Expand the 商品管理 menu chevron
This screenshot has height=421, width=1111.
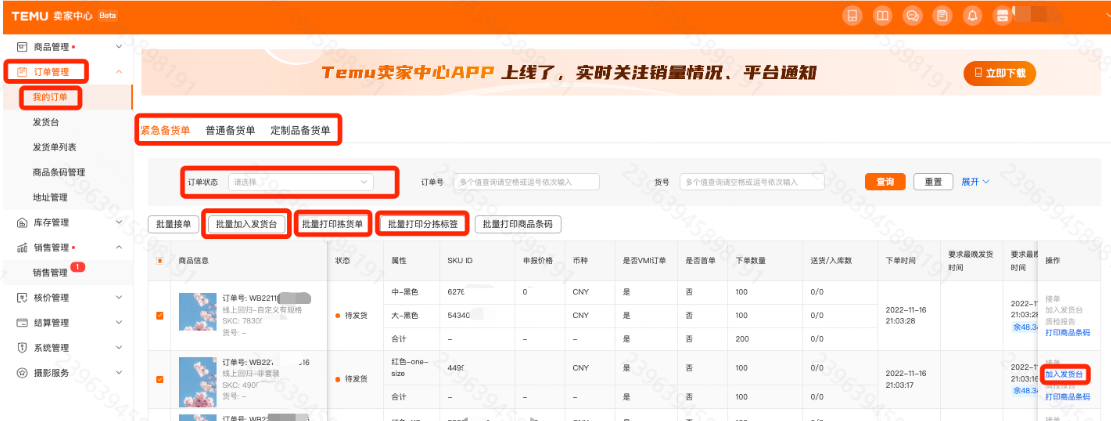[119, 47]
